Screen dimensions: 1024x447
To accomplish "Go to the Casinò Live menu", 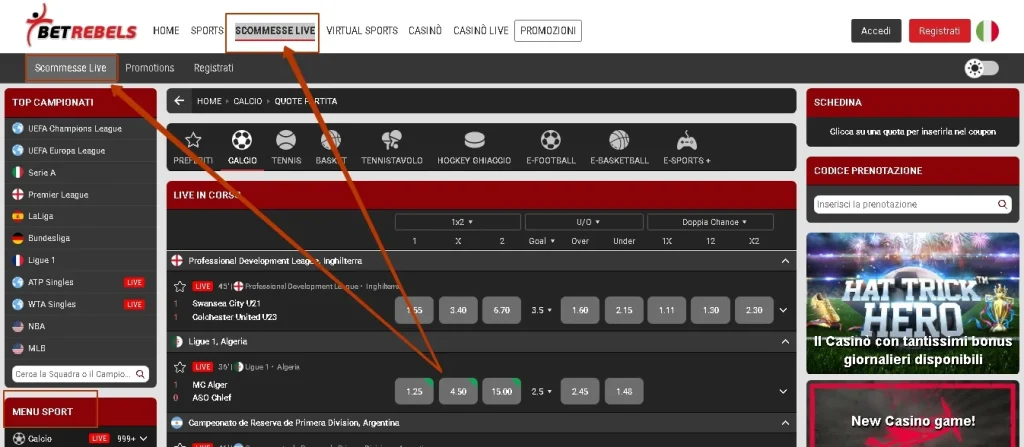I will point(480,31).
